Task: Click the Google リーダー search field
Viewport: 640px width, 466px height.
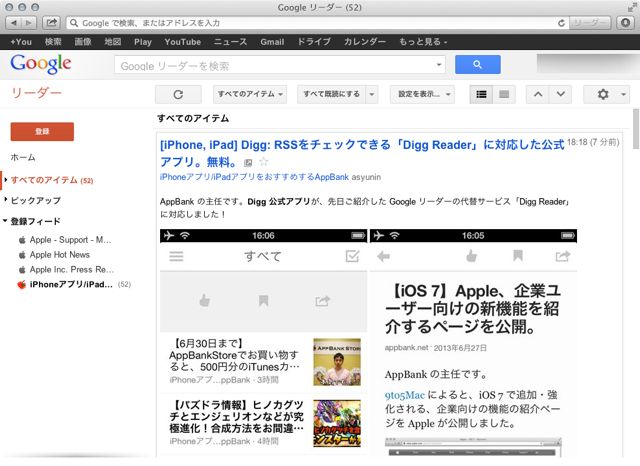Action: click(280, 65)
